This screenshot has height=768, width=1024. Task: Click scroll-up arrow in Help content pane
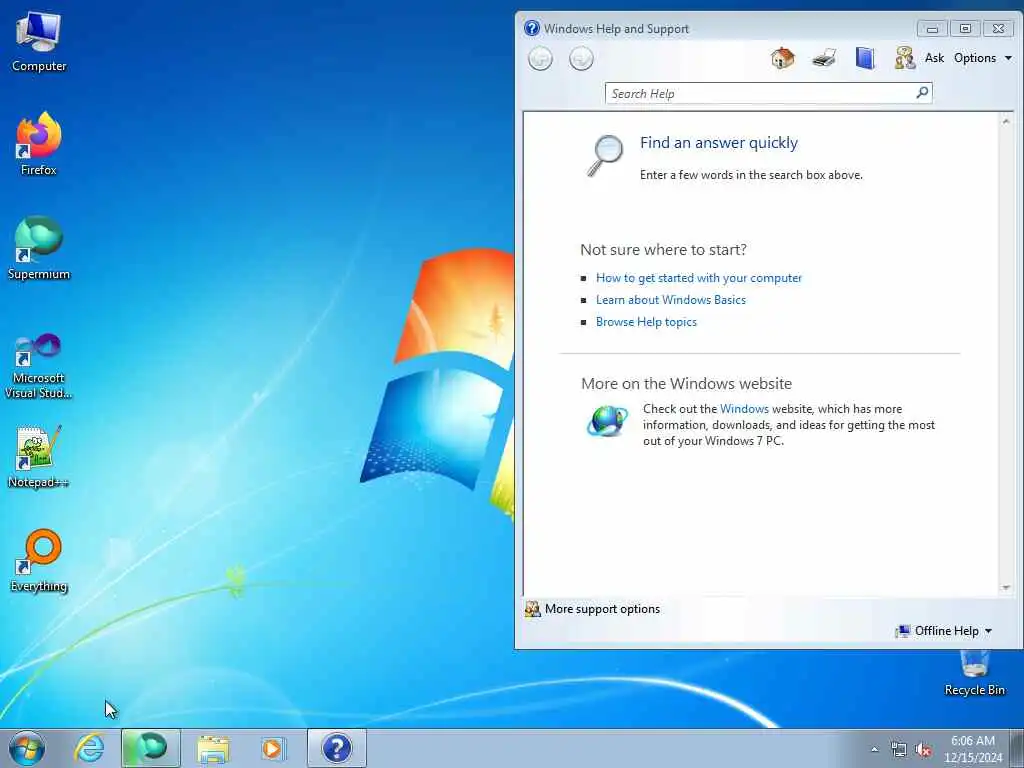tap(1006, 121)
